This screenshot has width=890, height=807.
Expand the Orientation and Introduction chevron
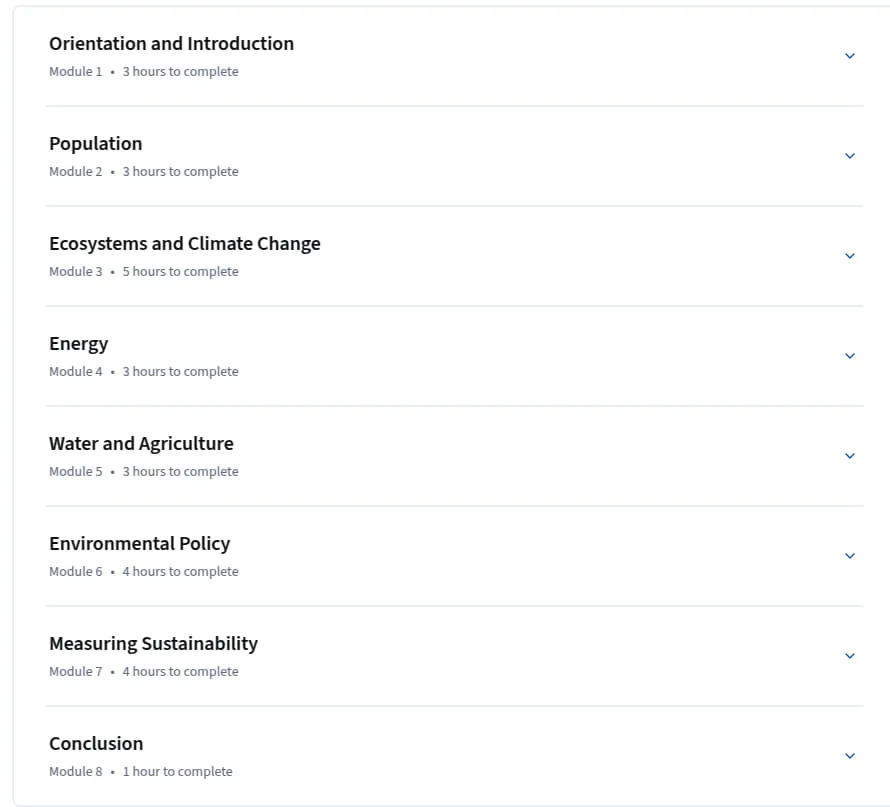(850, 56)
